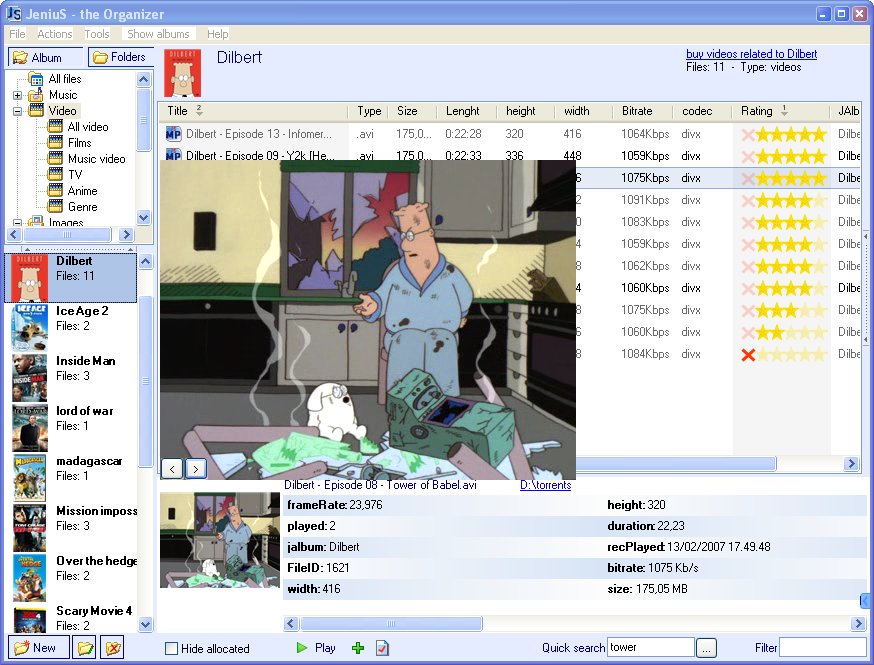The image size is (874, 665).
Task: Click the album list's up arrow
Action: click(x=145, y=261)
